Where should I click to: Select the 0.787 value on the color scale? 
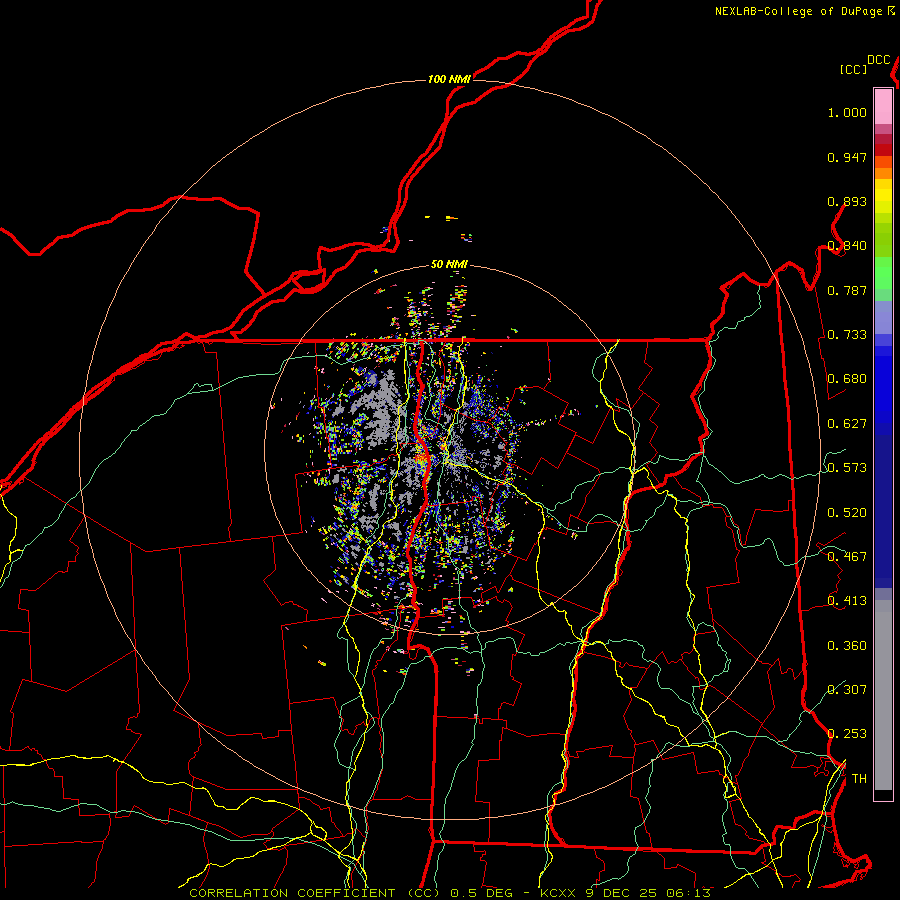pyautogui.click(x=847, y=290)
